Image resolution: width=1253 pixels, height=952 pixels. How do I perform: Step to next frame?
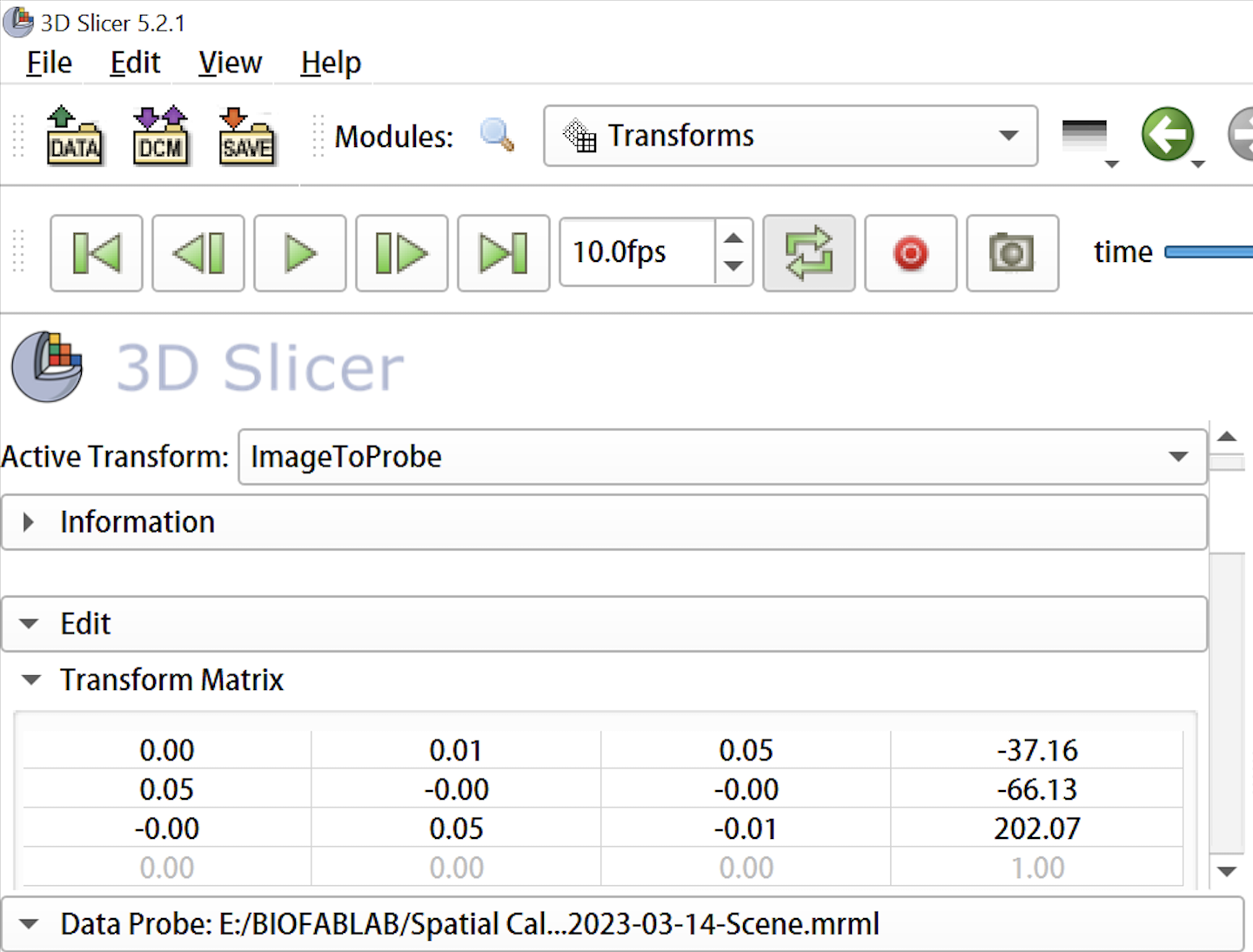tap(402, 253)
